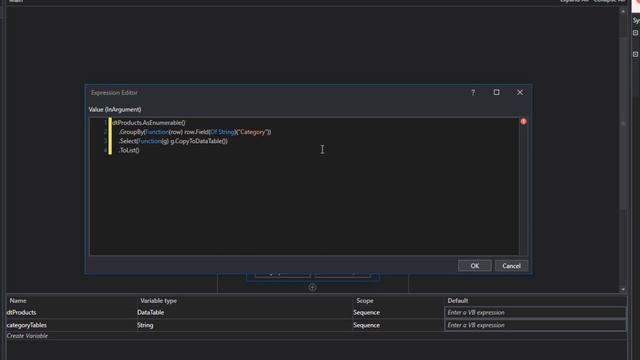Click designer scrollbar down arrow

click(x=623, y=289)
